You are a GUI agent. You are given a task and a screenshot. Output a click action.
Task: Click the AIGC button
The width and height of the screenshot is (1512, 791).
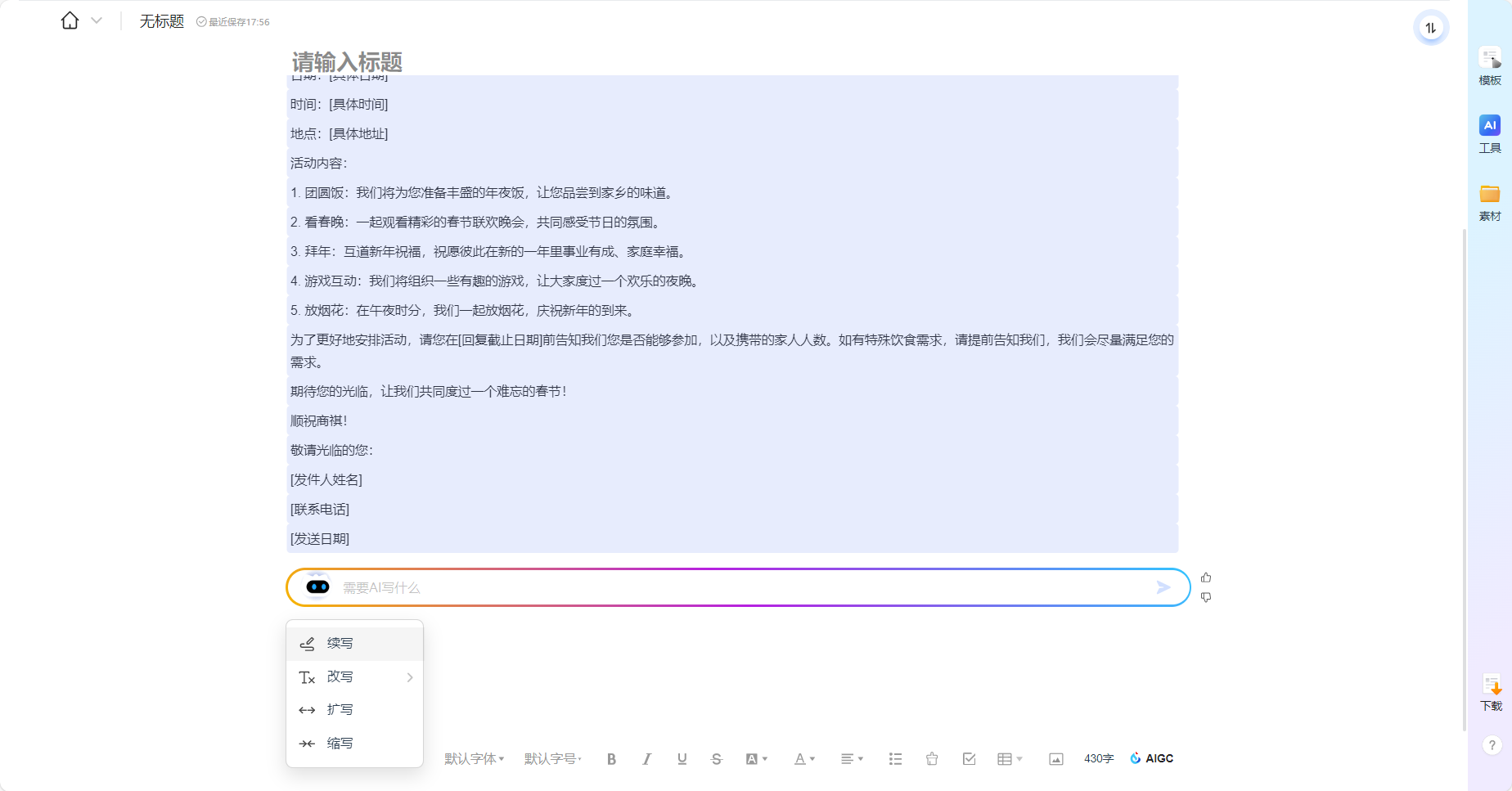coord(1151,758)
